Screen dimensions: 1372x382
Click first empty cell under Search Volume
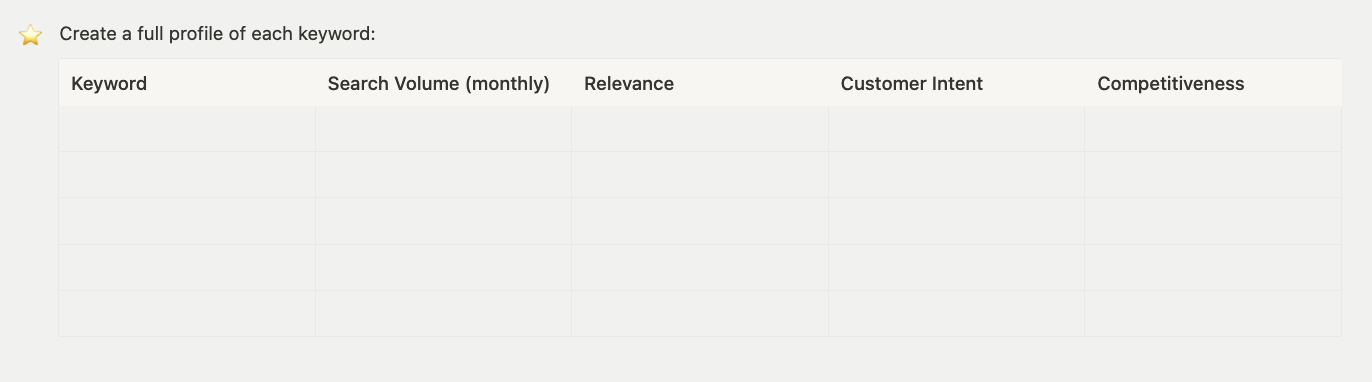(443, 129)
